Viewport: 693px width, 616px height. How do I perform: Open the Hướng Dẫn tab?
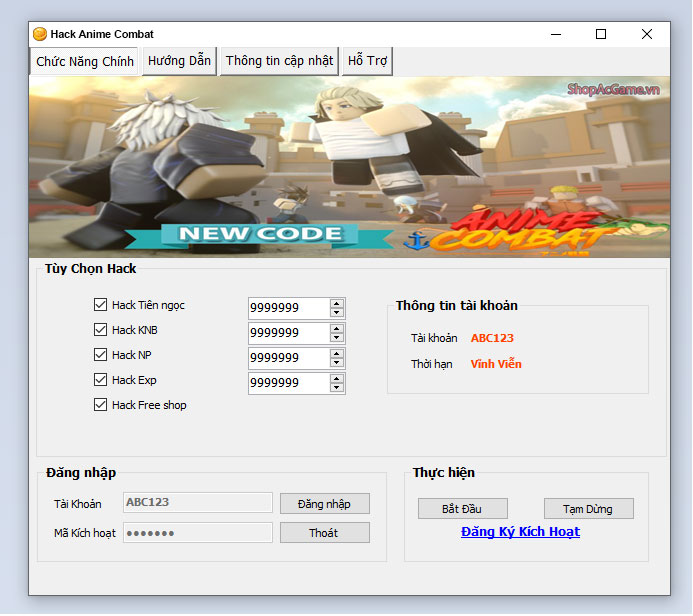pos(179,61)
